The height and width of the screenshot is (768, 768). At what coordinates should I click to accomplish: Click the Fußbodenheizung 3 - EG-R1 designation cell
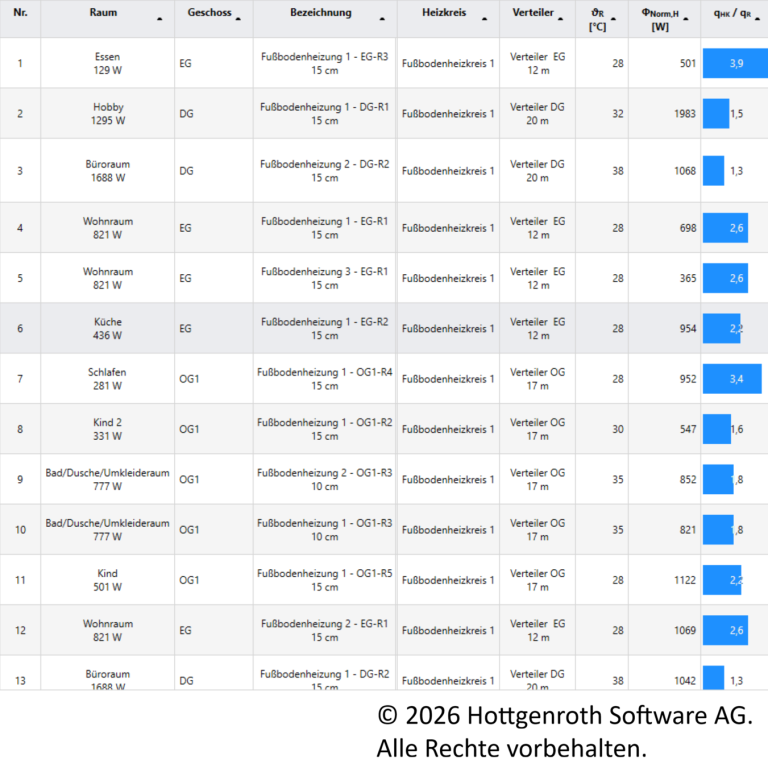pos(324,278)
